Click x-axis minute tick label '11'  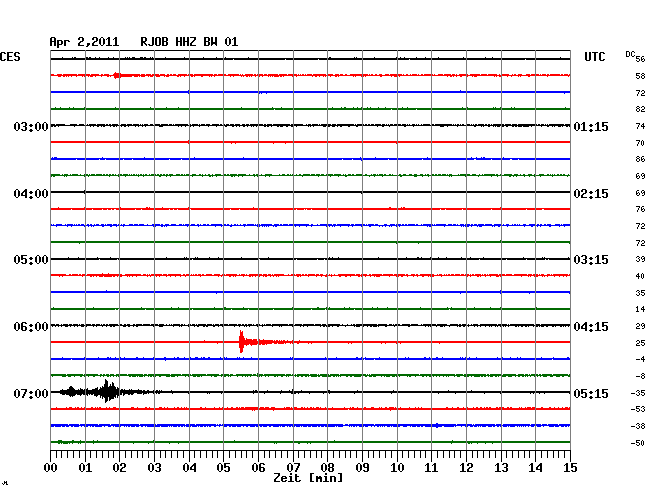point(431,467)
